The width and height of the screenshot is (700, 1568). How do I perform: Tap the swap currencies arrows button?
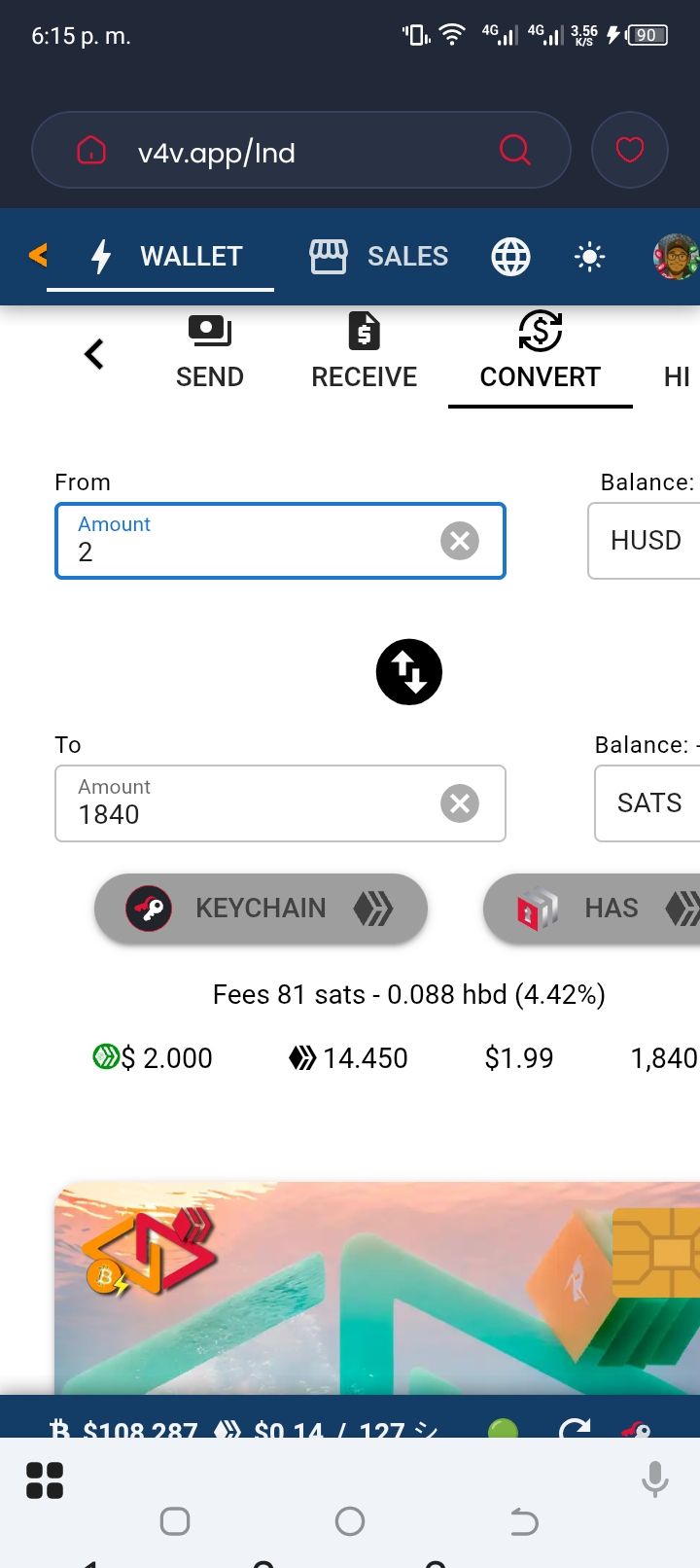click(409, 672)
